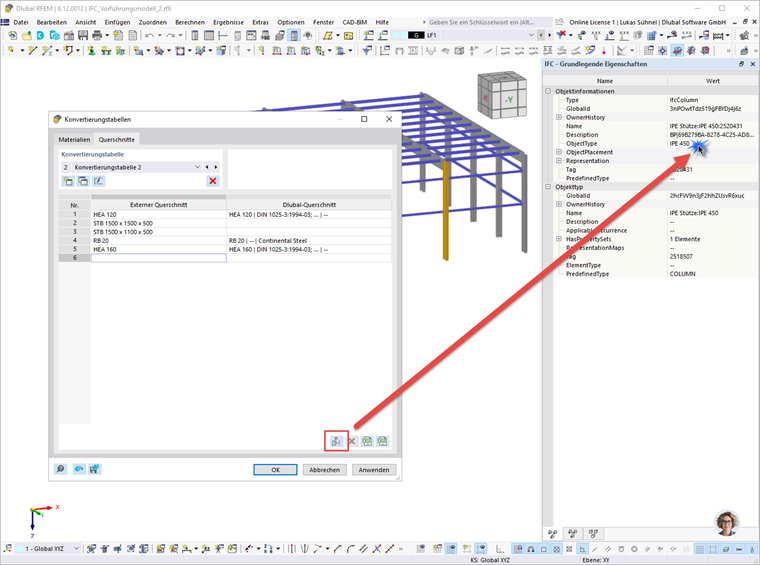Expand the HasPropertySets node
Viewport: 760px width, 565px height.
559,239
